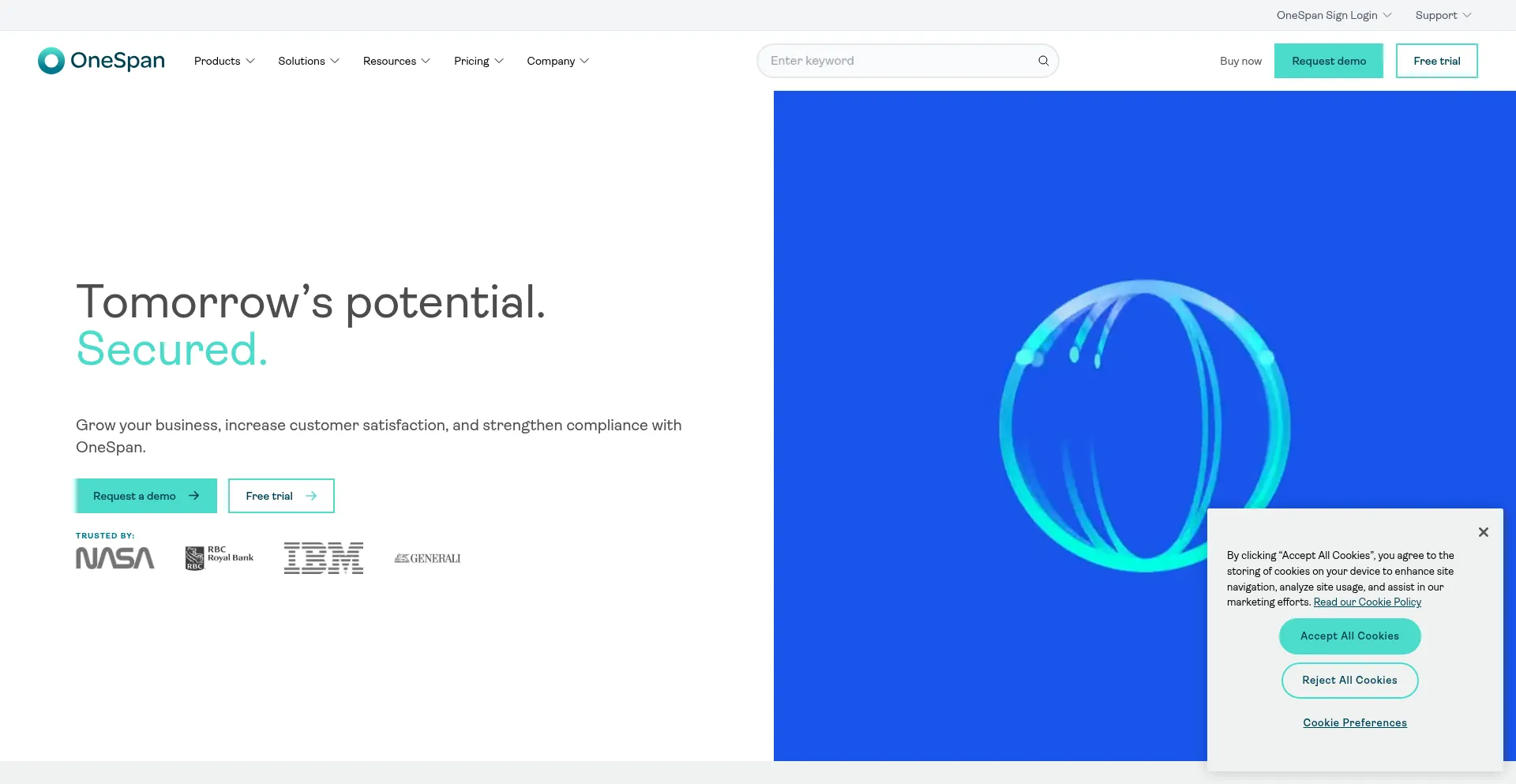
Task: Close the cookie consent popup
Action: (x=1483, y=532)
